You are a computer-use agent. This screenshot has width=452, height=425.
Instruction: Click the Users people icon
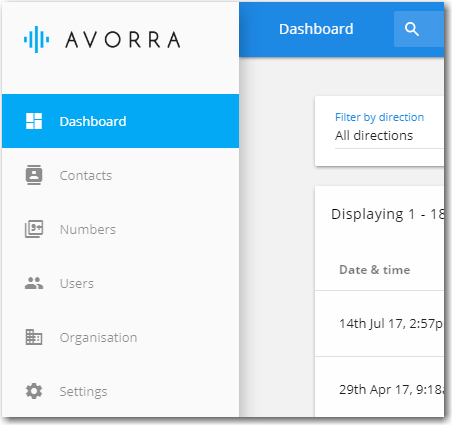[34, 283]
